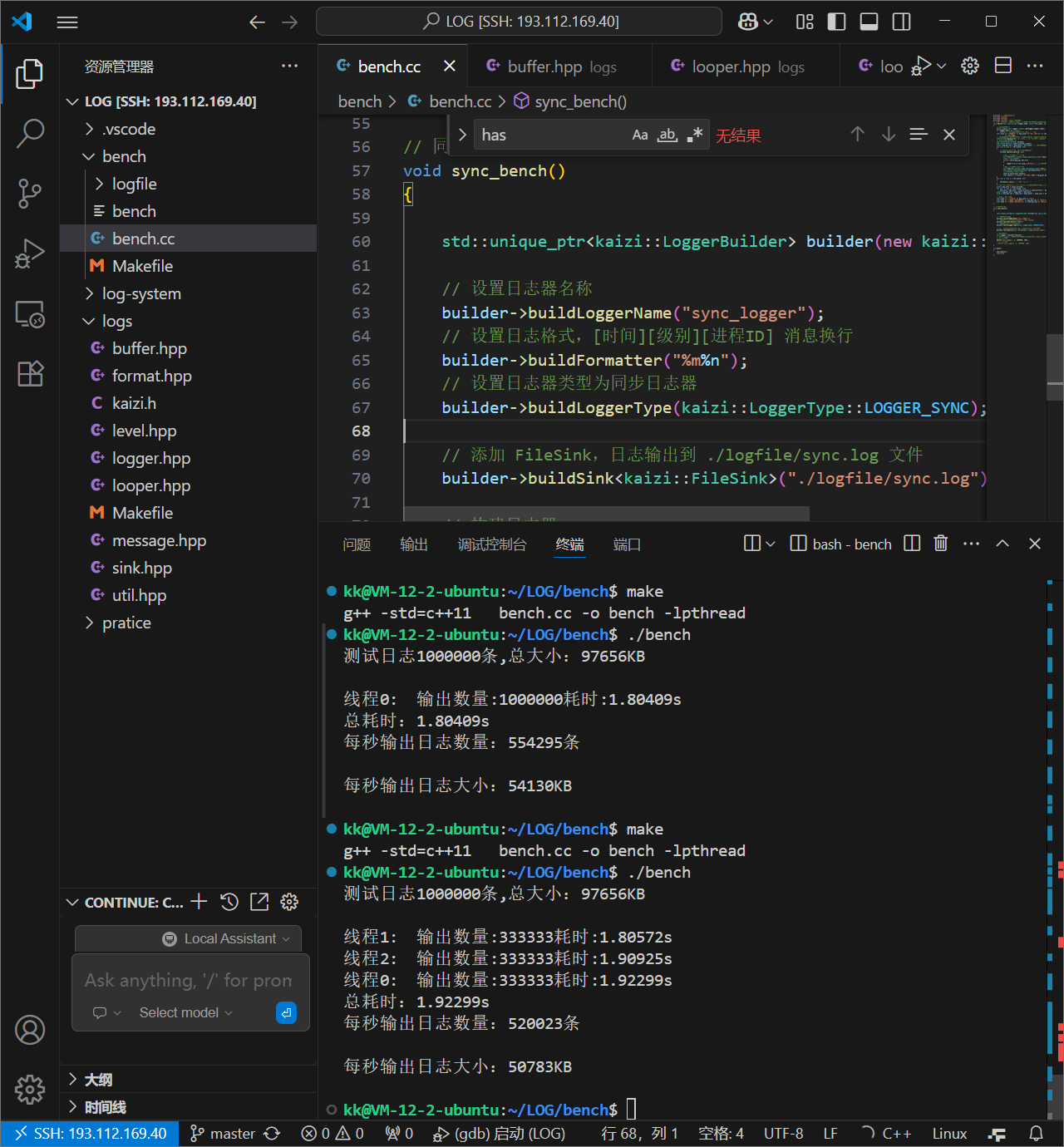Image resolution: width=1064 pixels, height=1147 pixels.
Task: Open Copilot chat icon in title bar
Action: (748, 22)
